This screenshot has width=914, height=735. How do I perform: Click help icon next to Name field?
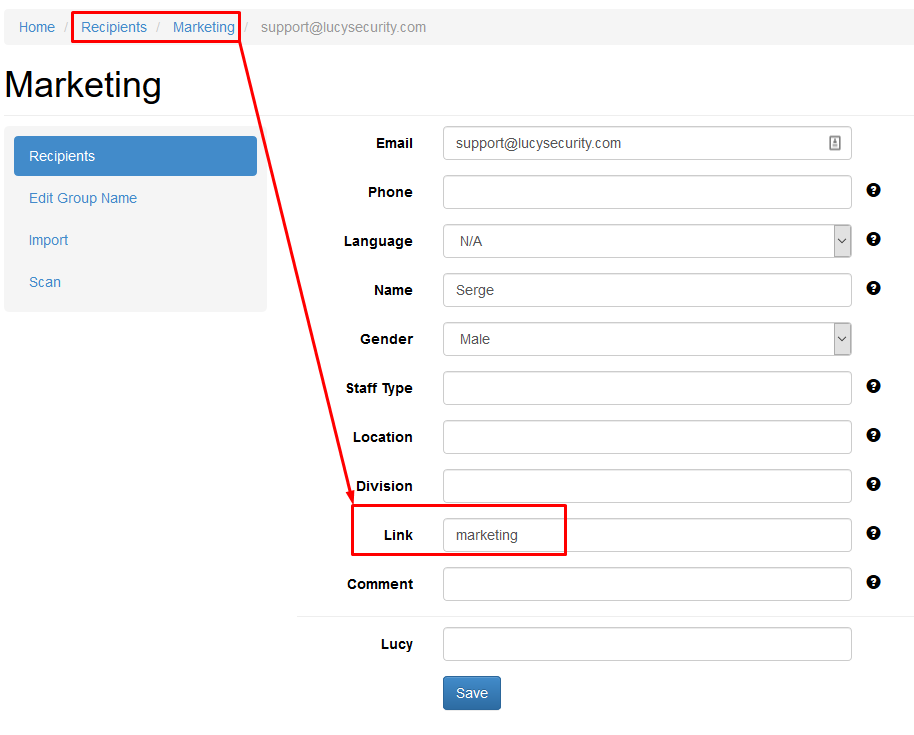(x=873, y=288)
